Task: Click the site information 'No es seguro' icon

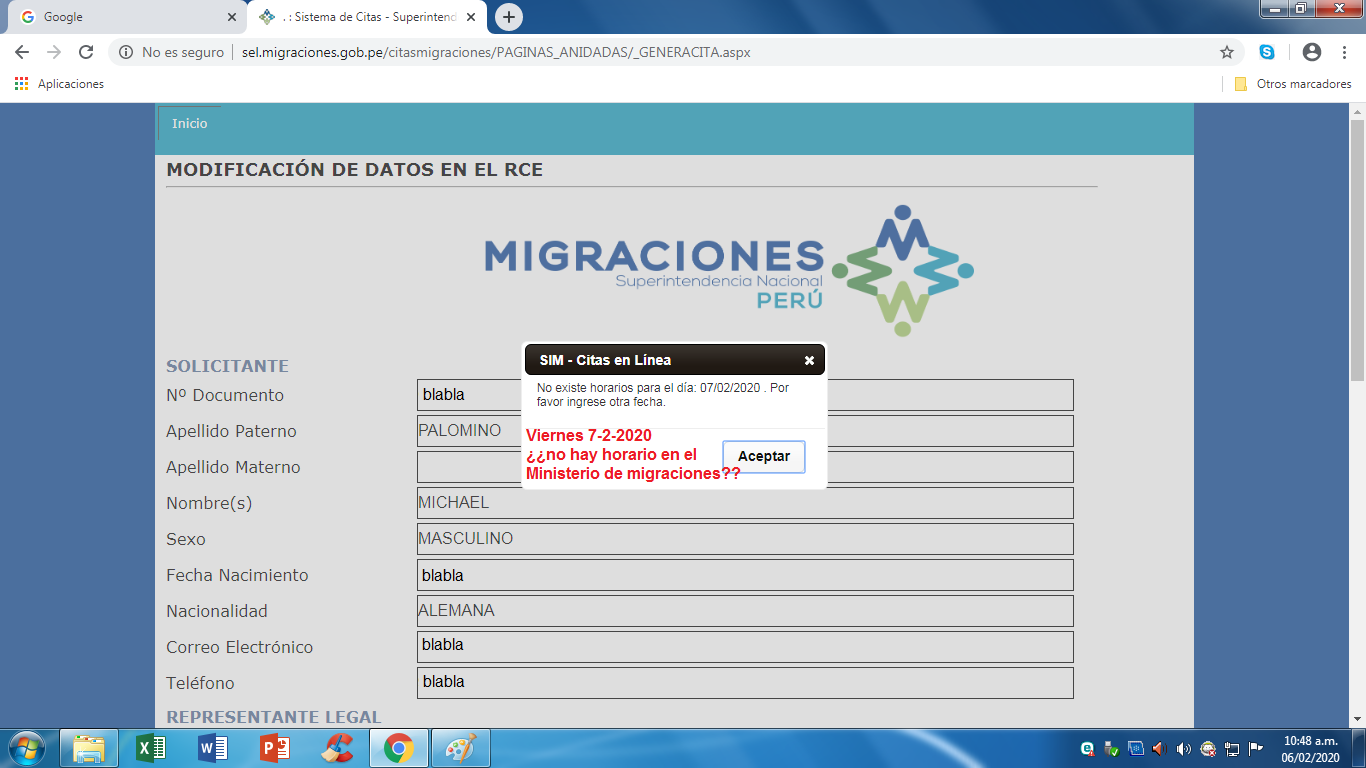Action: (126, 52)
